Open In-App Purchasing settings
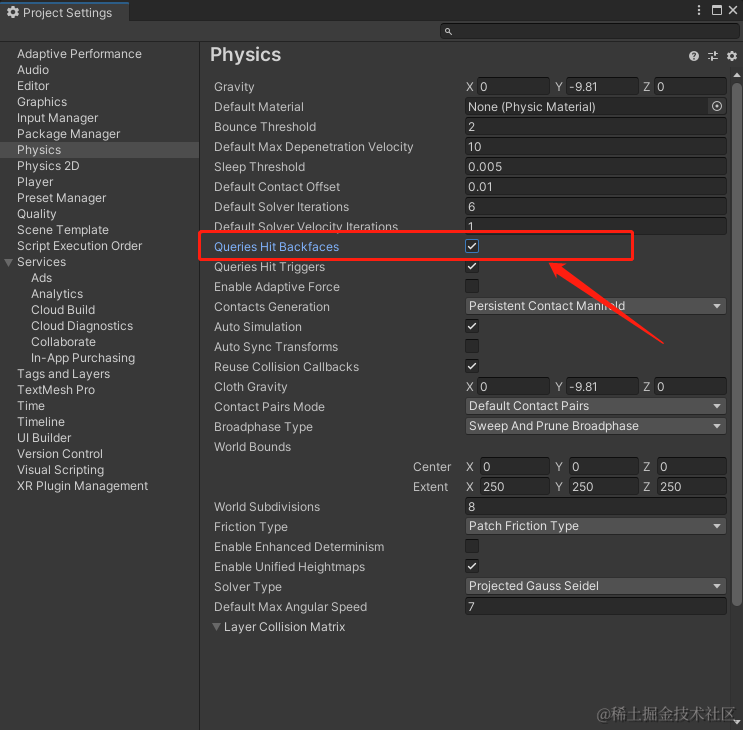The width and height of the screenshot is (743, 730). coord(83,358)
